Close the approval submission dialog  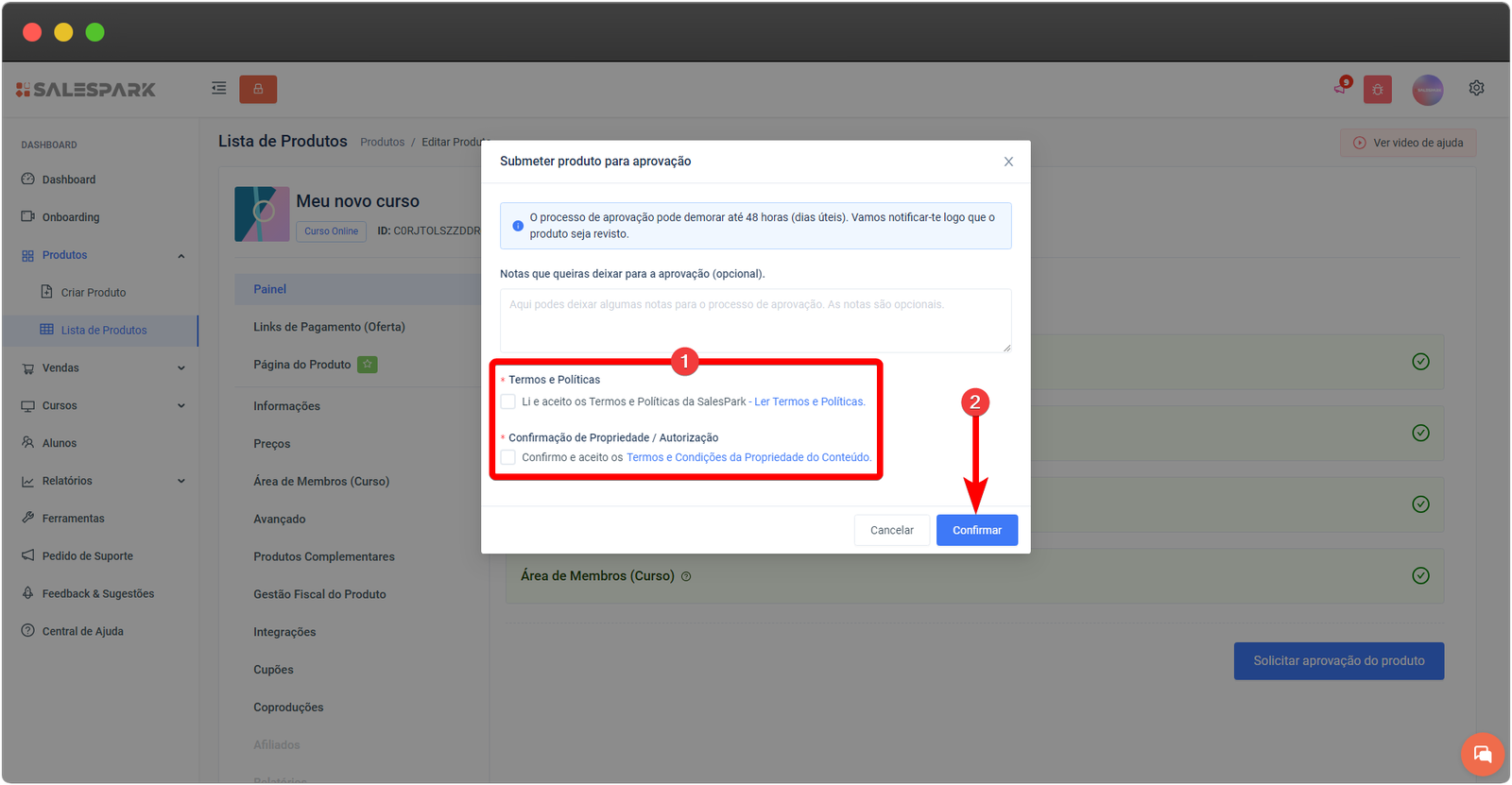tap(1008, 162)
